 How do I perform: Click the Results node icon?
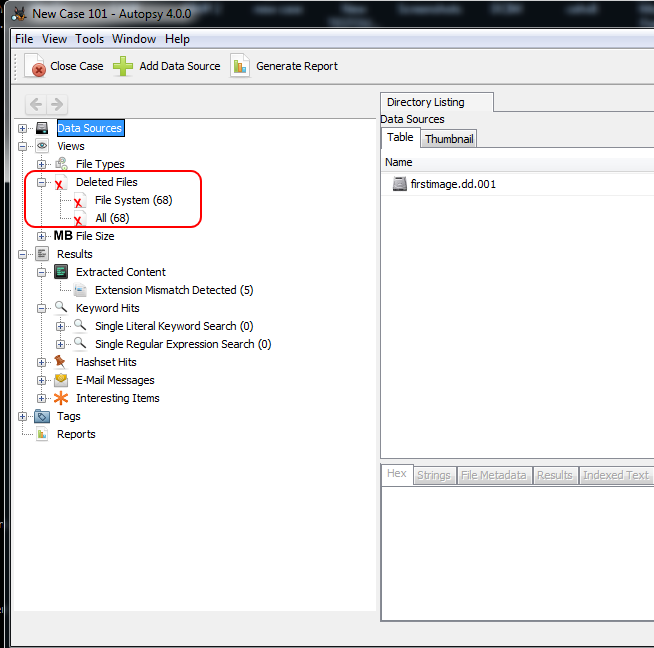pyautogui.click(x=42, y=254)
